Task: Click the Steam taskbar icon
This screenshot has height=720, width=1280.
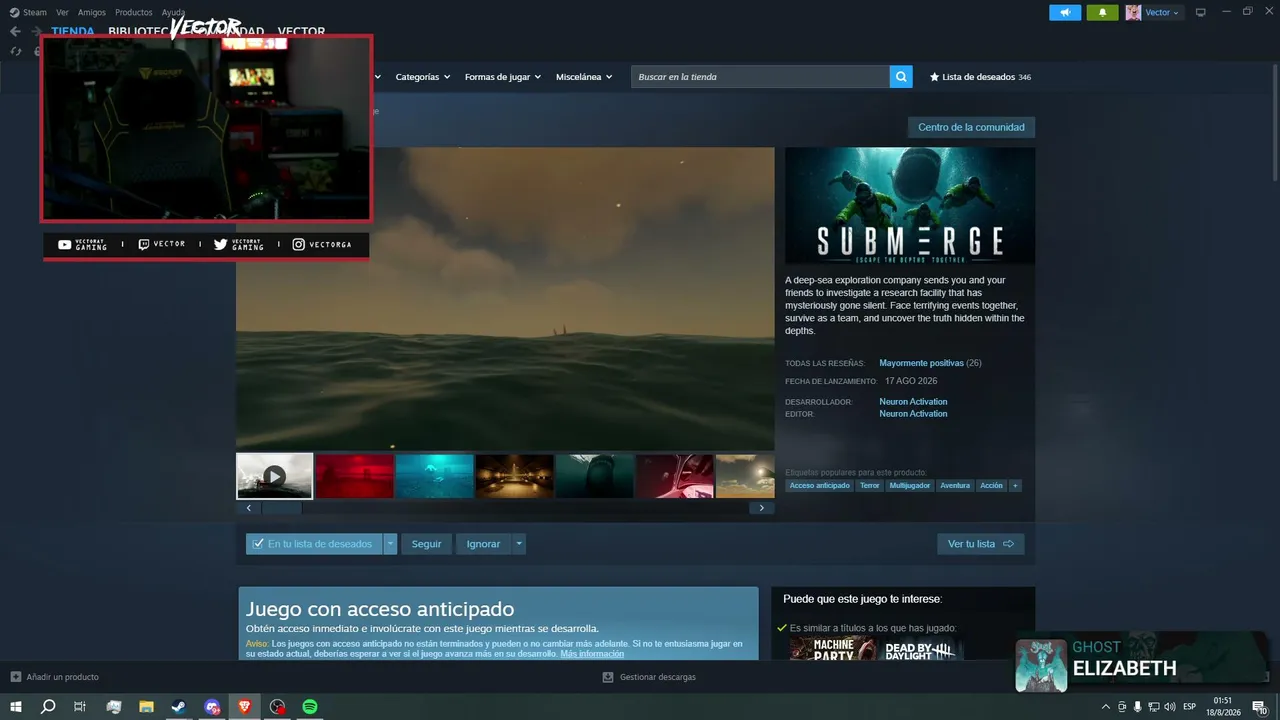Action: tap(178, 706)
